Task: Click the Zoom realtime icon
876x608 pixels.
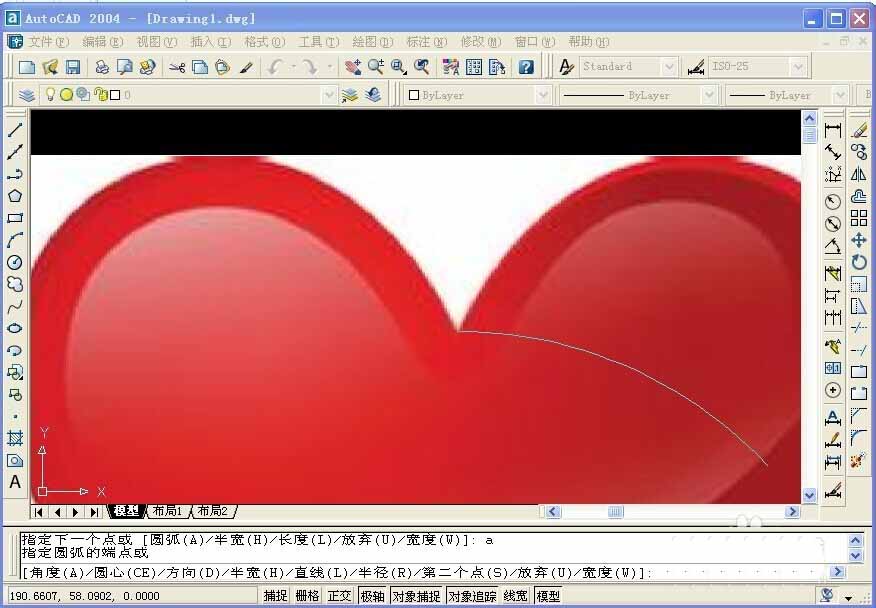Action: point(375,67)
